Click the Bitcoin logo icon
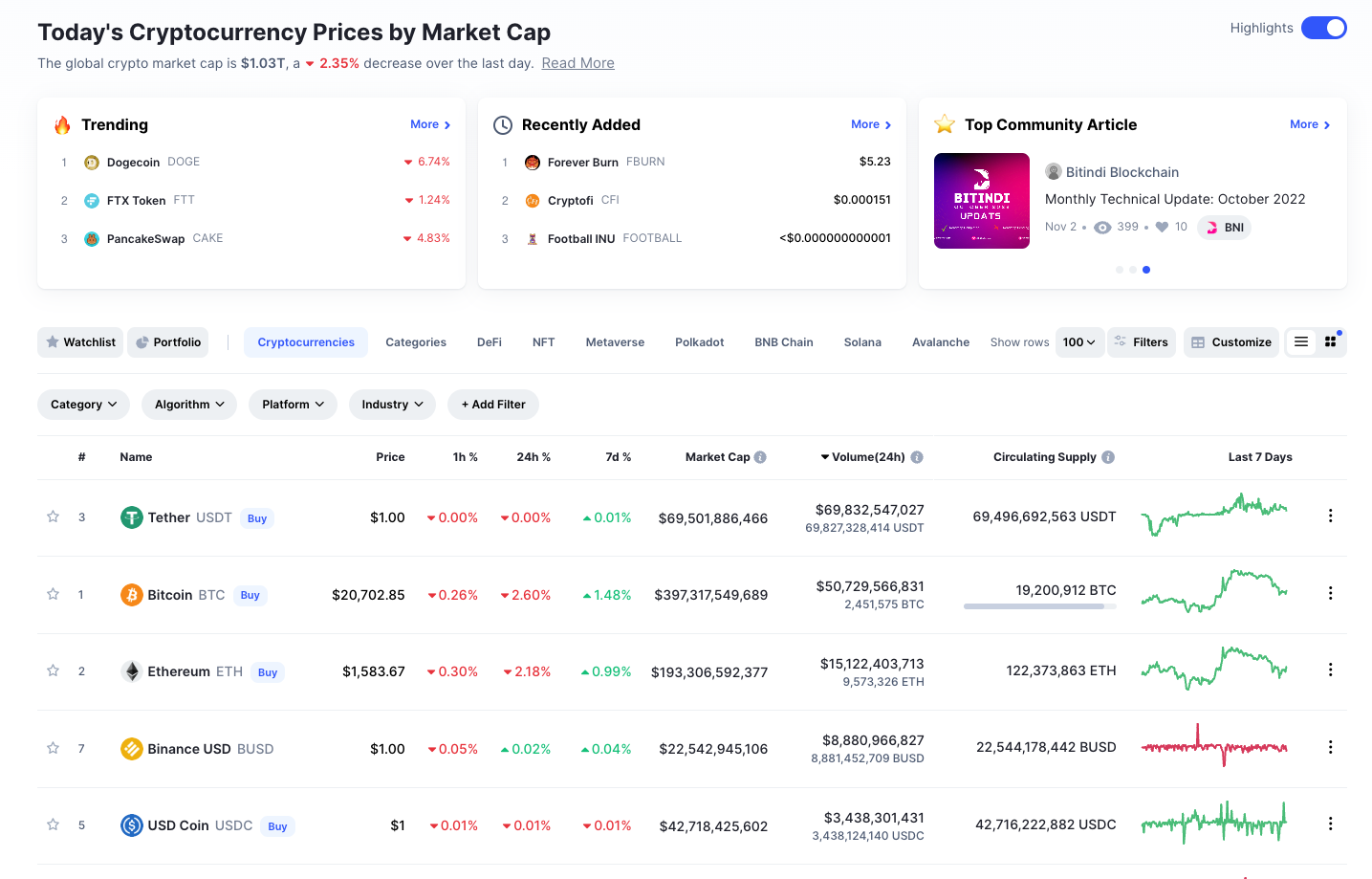This screenshot has width=1372, height=879. coord(131,595)
